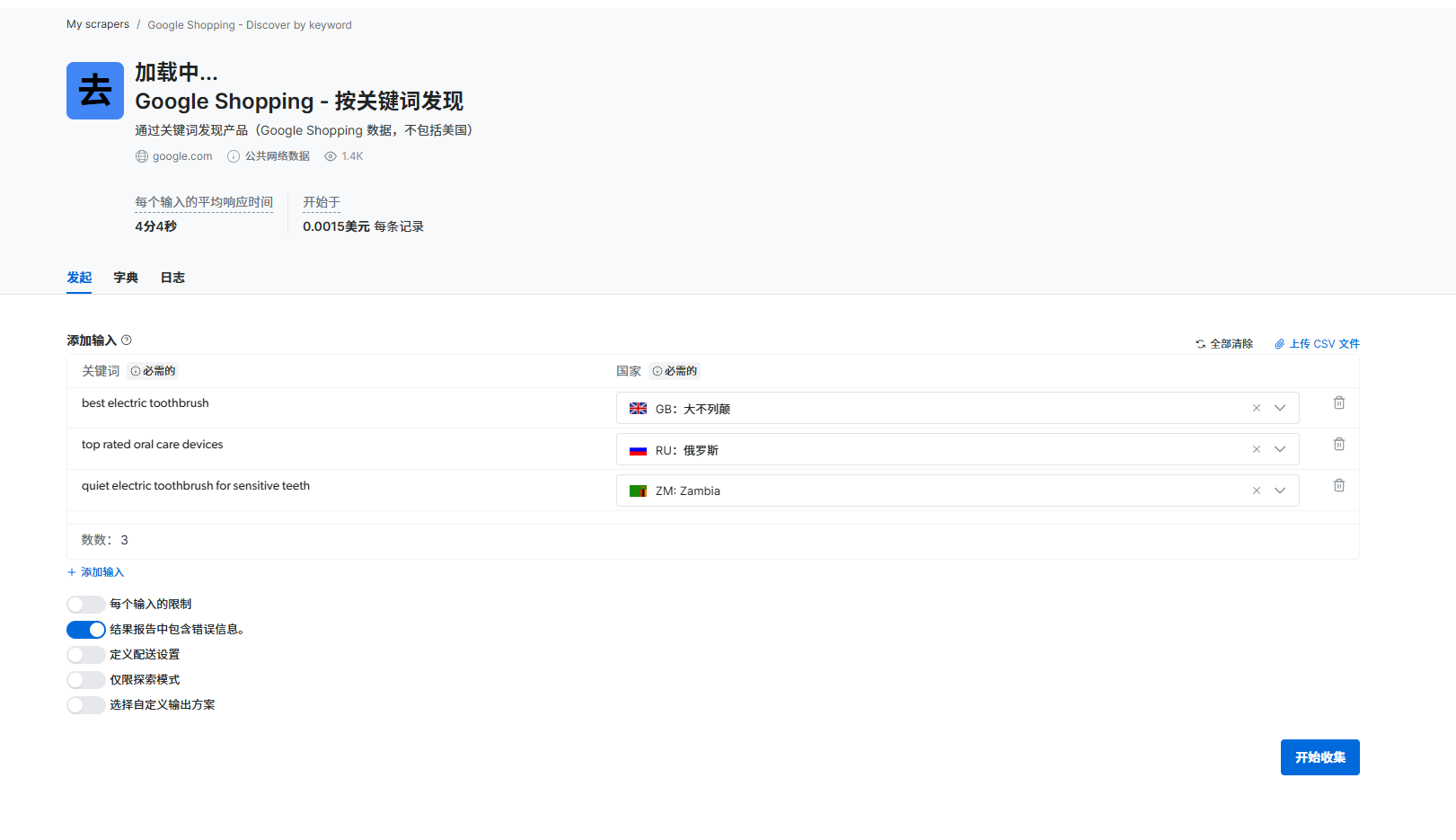Image resolution: width=1456 pixels, height=840 pixels.
Task: Click the paperclip icon for CSV upload
Action: pos(1280,343)
